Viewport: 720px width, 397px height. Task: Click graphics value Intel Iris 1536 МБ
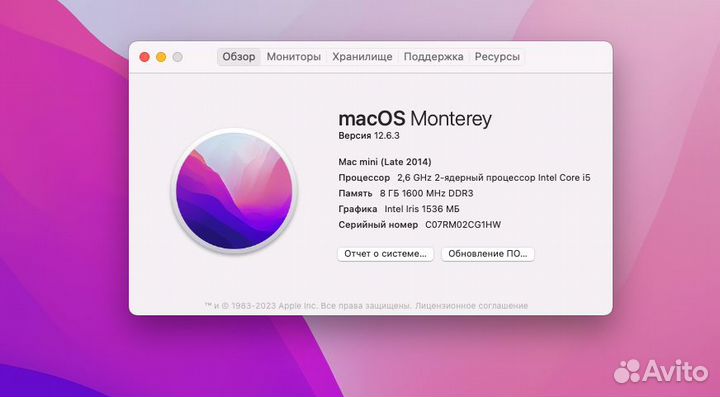tap(422, 209)
